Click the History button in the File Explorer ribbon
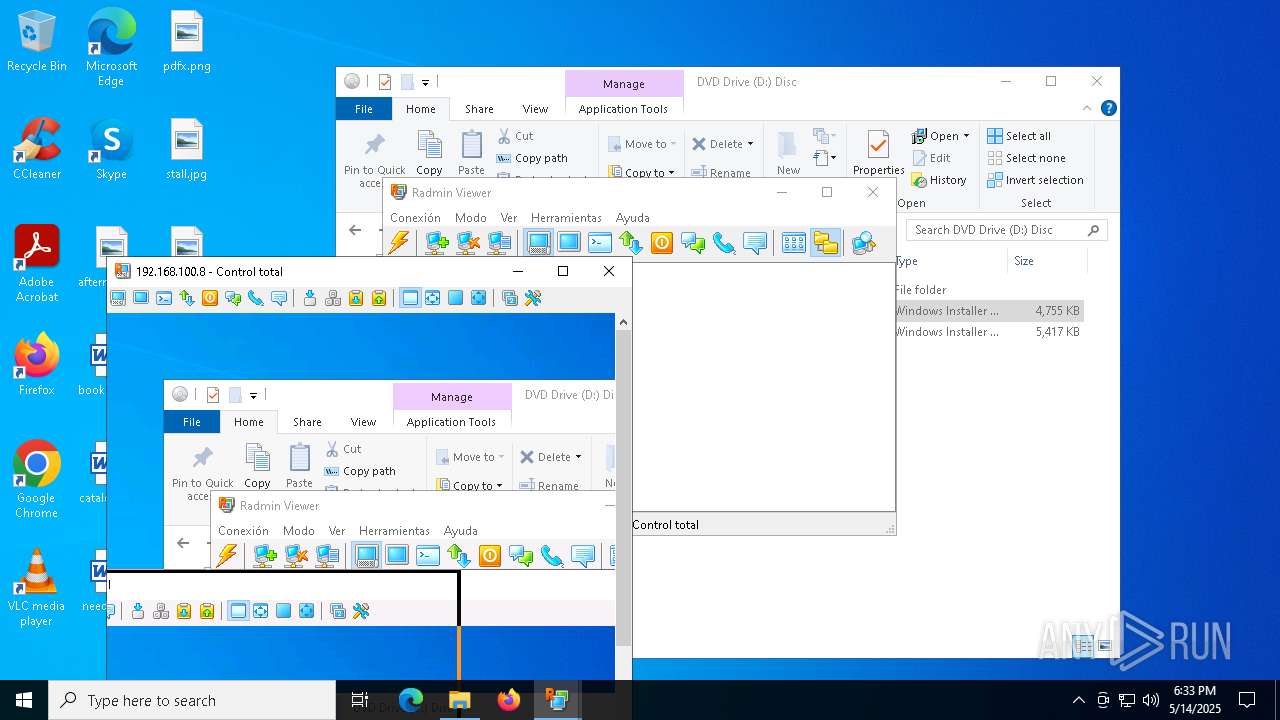The image size is (1280, 720). (x=939, y=180)
